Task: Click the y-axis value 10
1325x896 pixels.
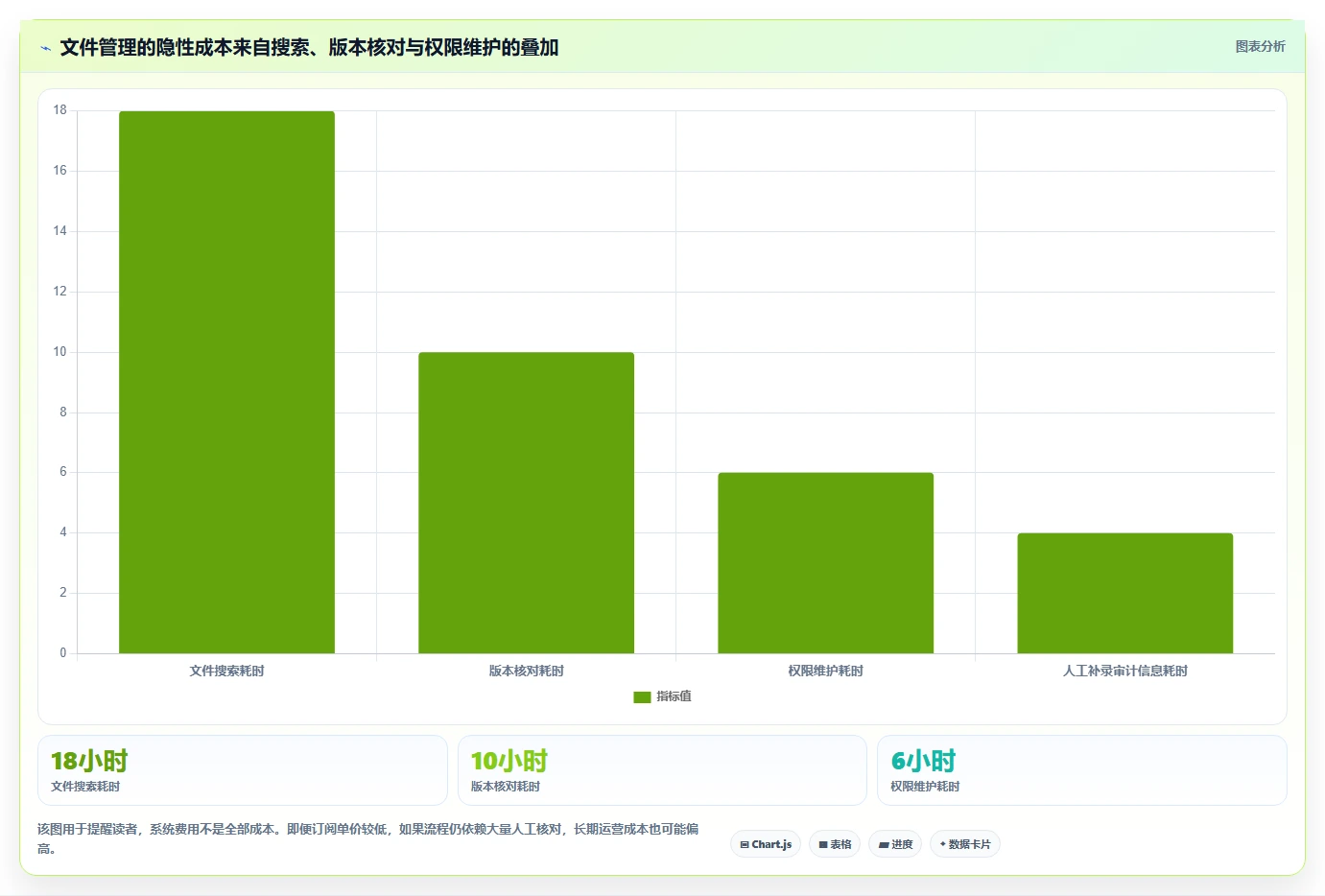Action: 60,352
